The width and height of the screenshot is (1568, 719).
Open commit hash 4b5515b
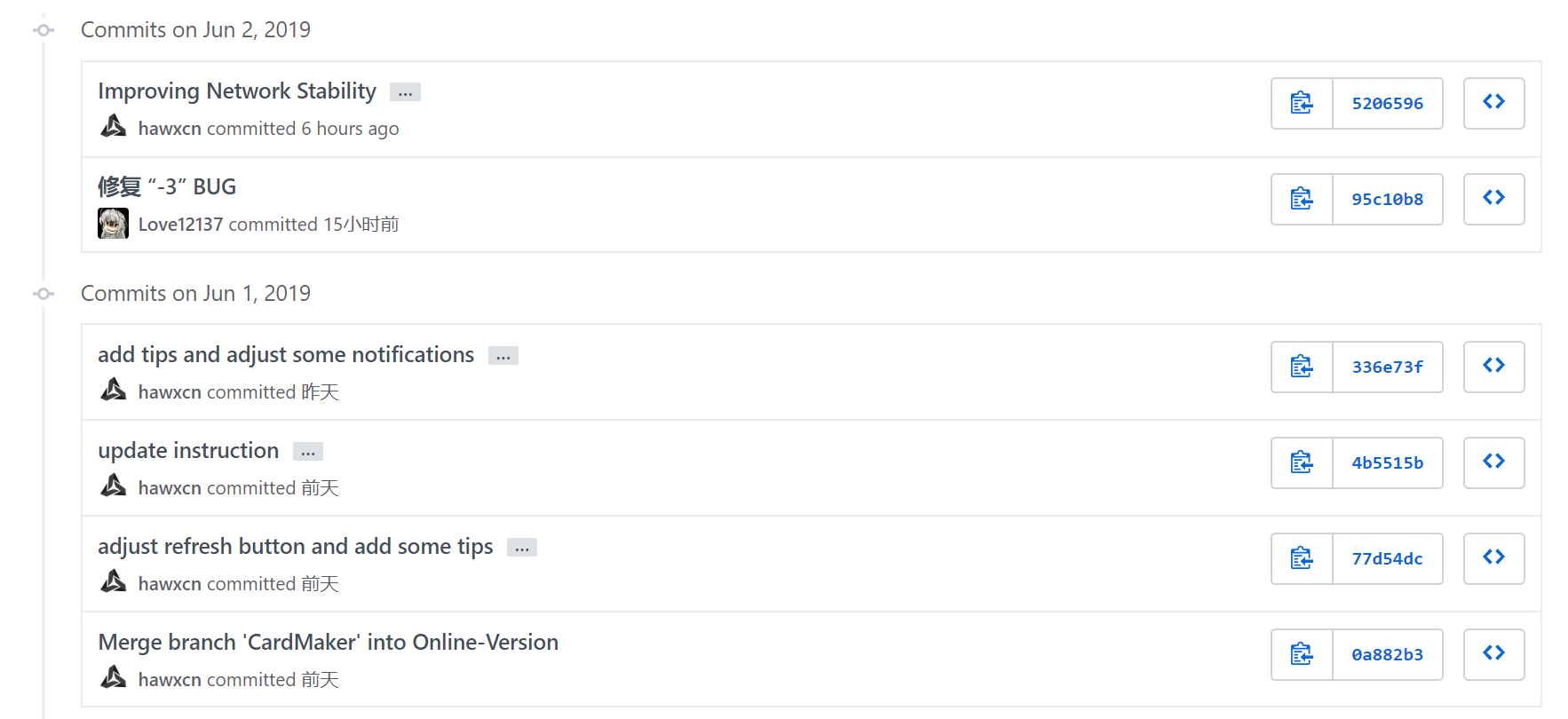1387,462
